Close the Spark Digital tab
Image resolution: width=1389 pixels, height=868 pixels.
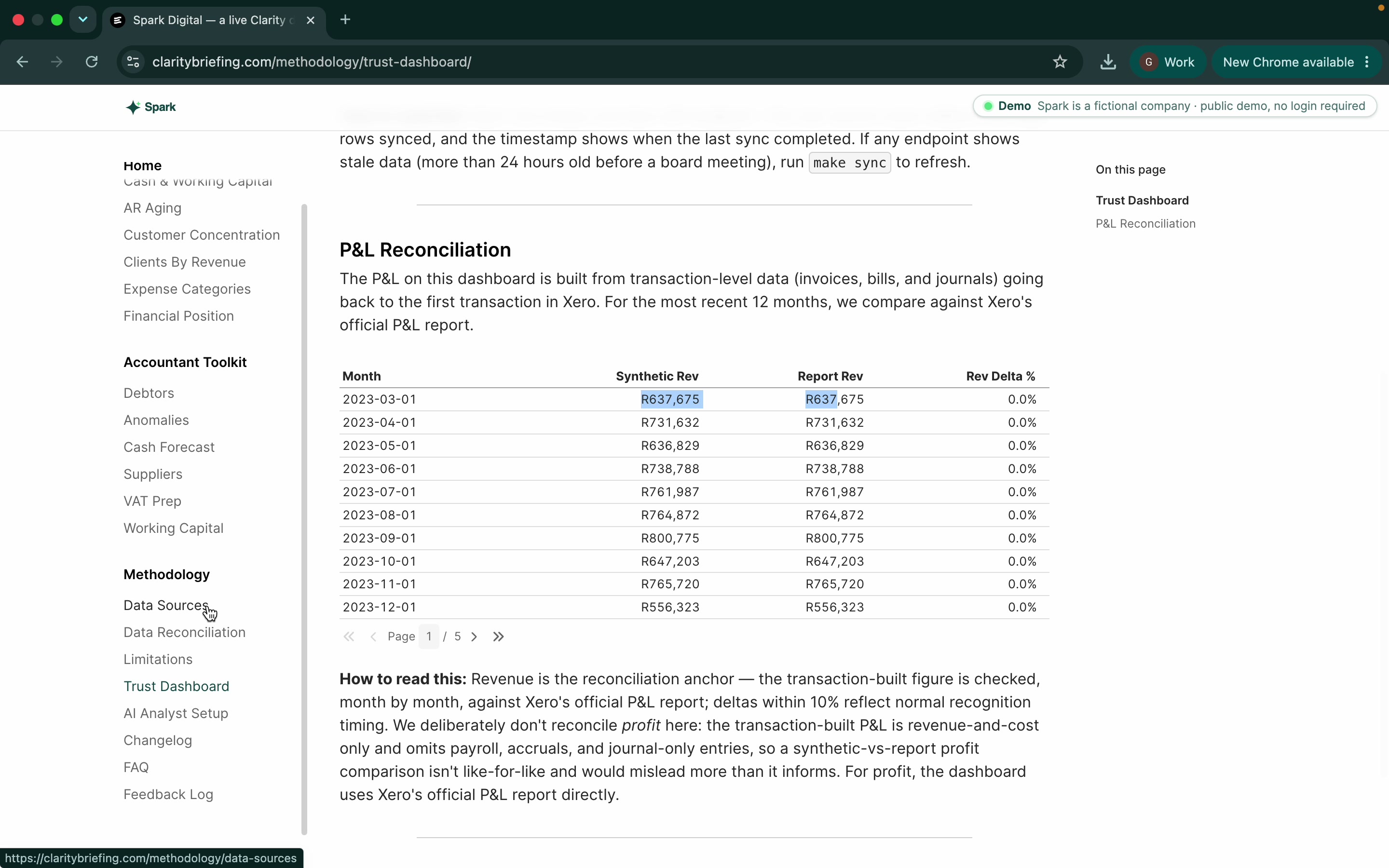[x=311, y=20]
